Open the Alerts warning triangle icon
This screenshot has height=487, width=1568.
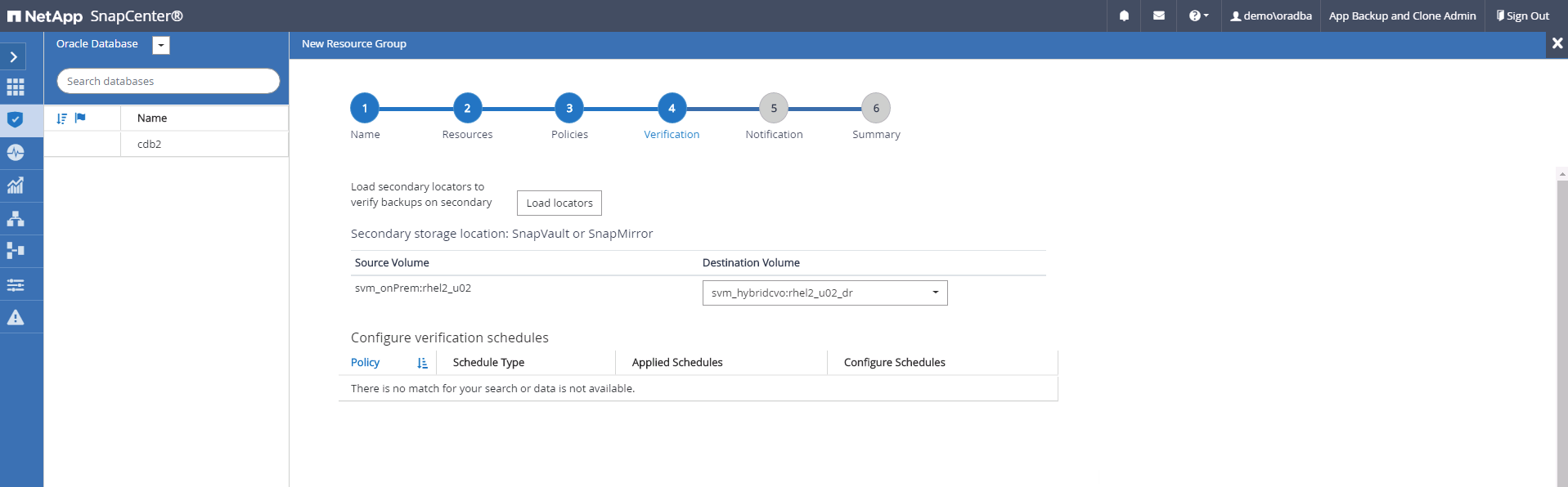click(x=16, y=317)
